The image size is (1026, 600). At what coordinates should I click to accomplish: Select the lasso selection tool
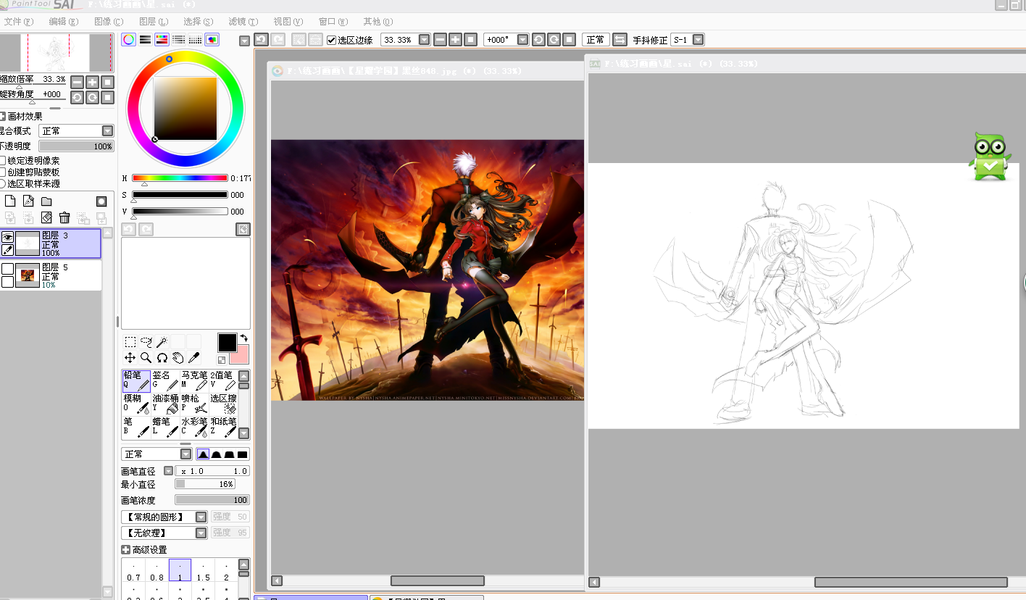click(146, 342)
